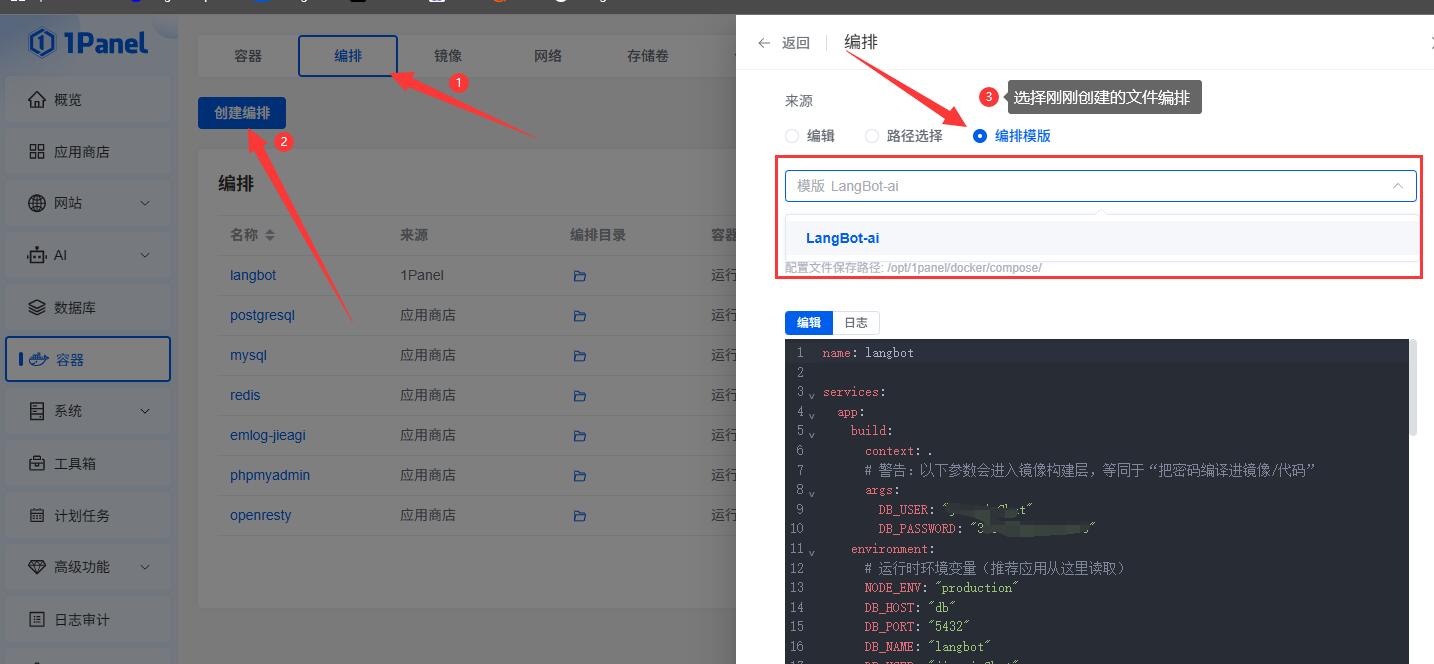Click the 容器 docker whale icon
The image size is (1434, 664).
pos(39,359)
